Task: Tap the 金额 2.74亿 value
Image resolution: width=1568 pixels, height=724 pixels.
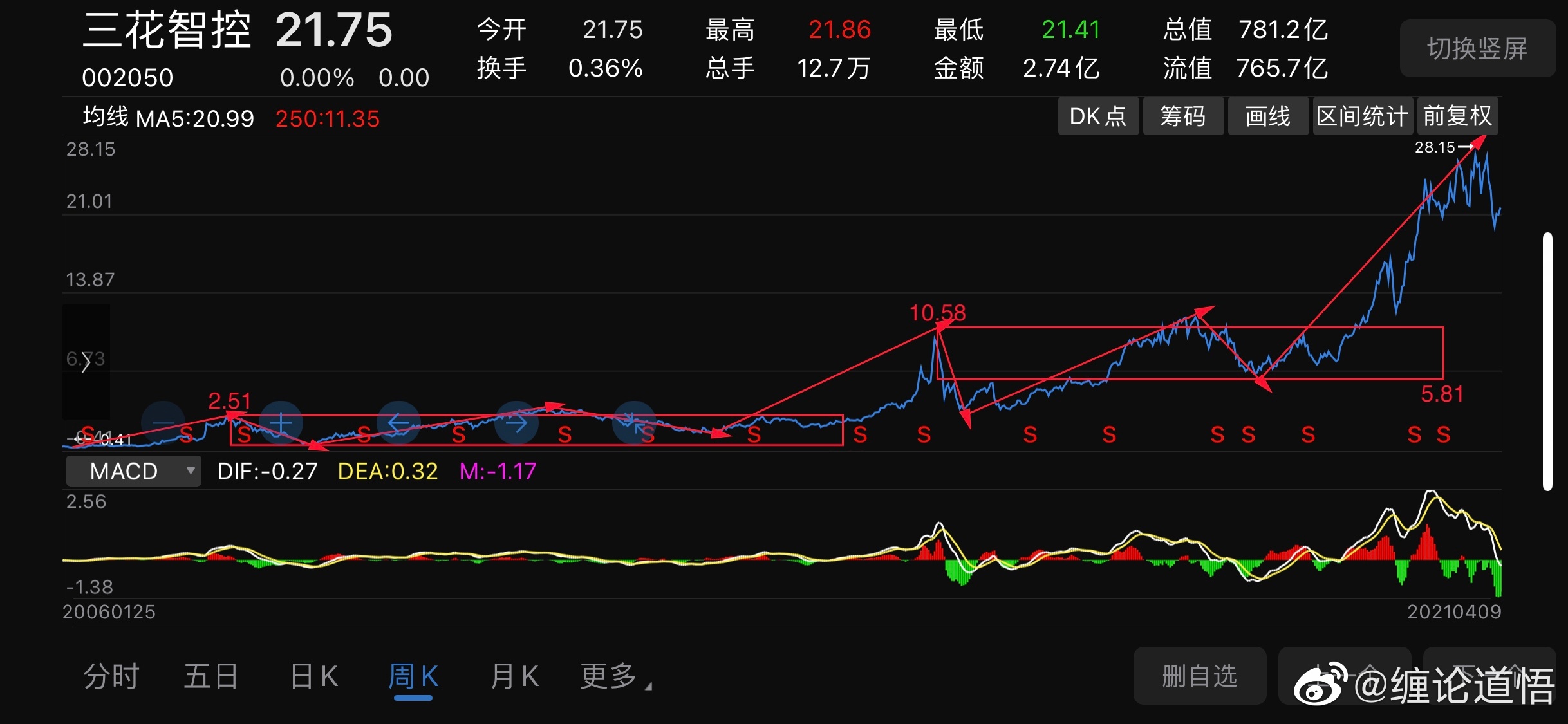Action: (x=1061, y=68)
